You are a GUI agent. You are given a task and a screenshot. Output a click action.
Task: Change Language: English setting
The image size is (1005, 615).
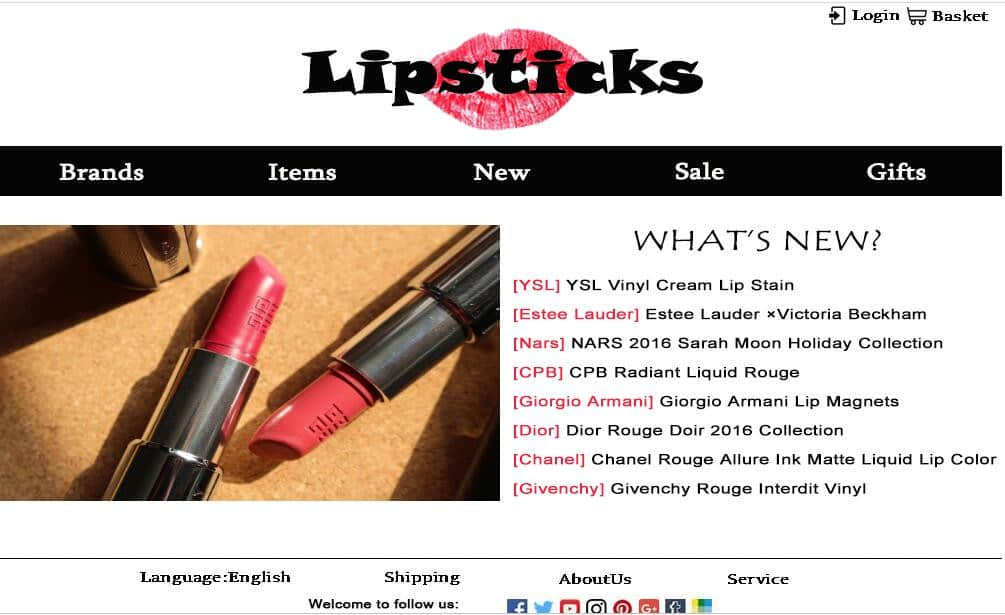click(215, 577)
